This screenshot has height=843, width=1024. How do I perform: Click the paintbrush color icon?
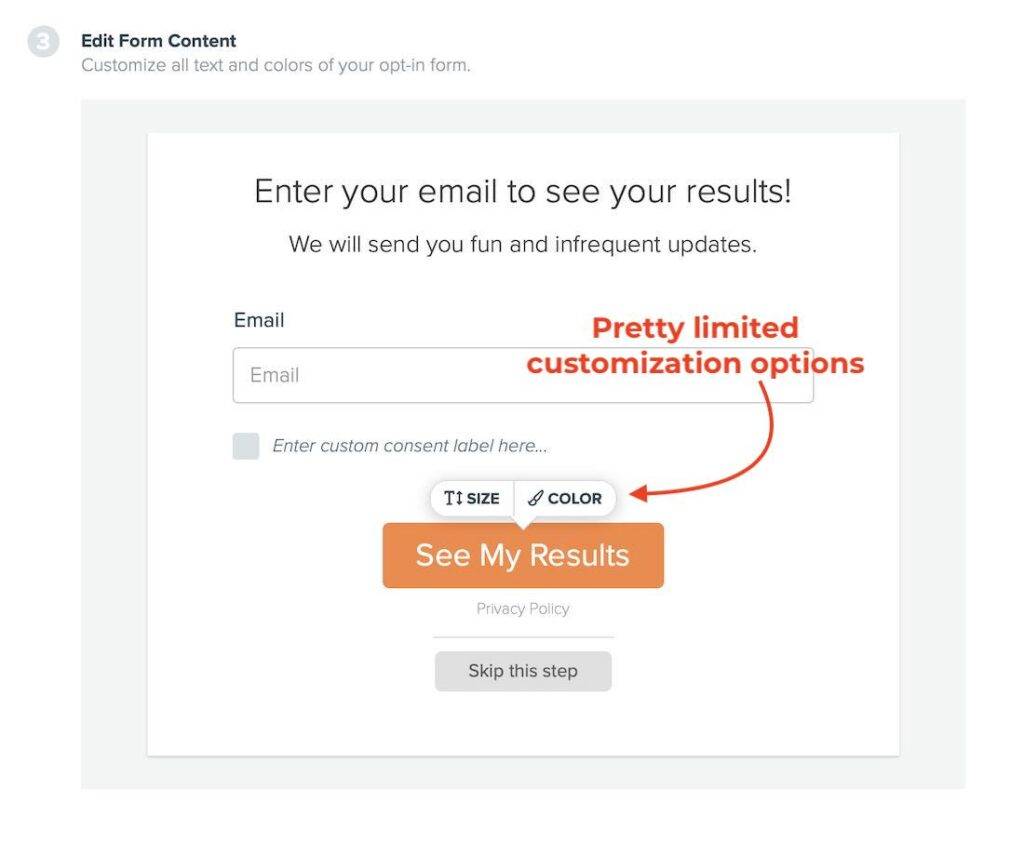(x=536, y=498)
